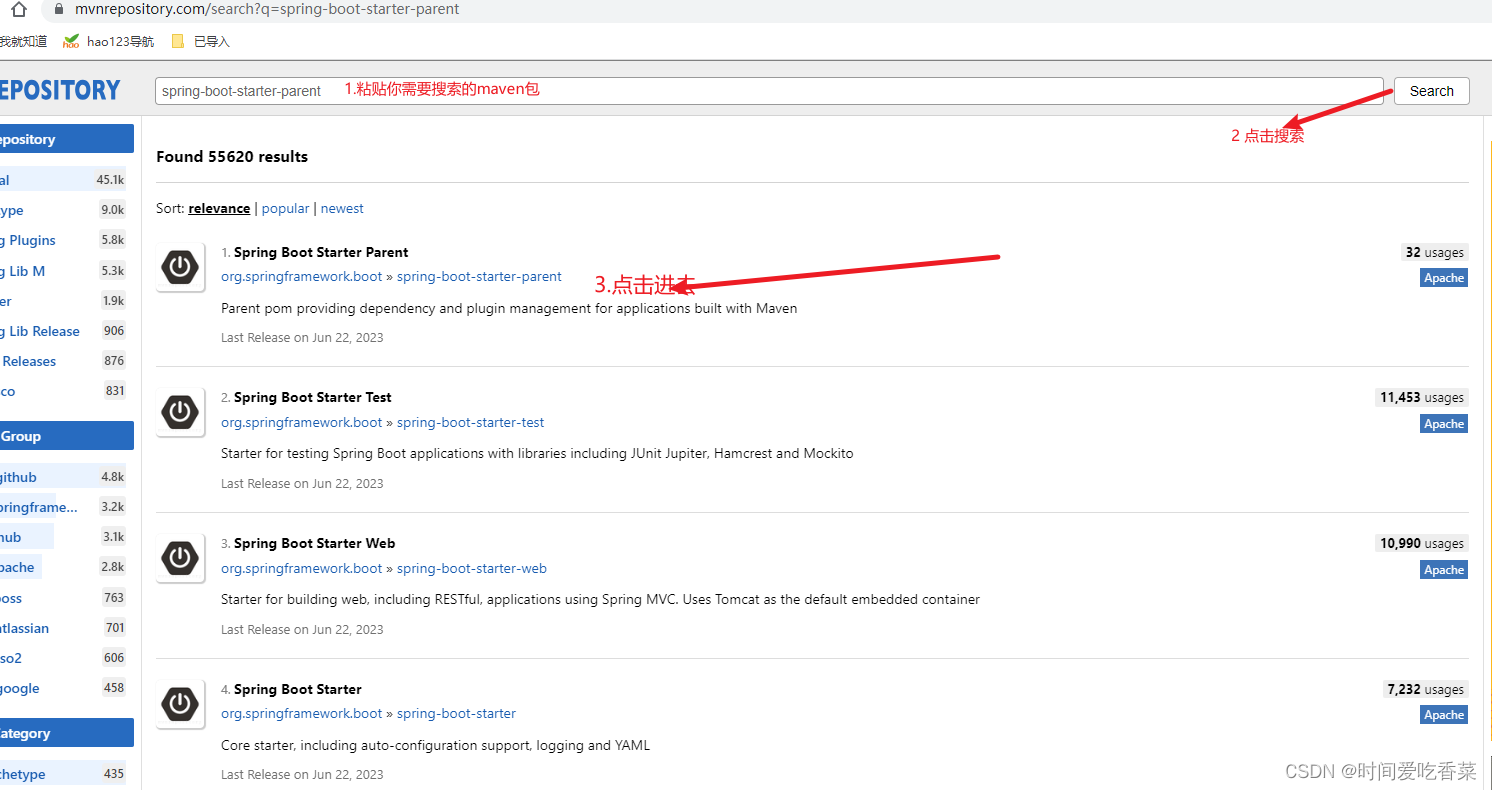This screenshot has height=790, width=1492.
Task: Sort results by relevance
Action: 219,208
